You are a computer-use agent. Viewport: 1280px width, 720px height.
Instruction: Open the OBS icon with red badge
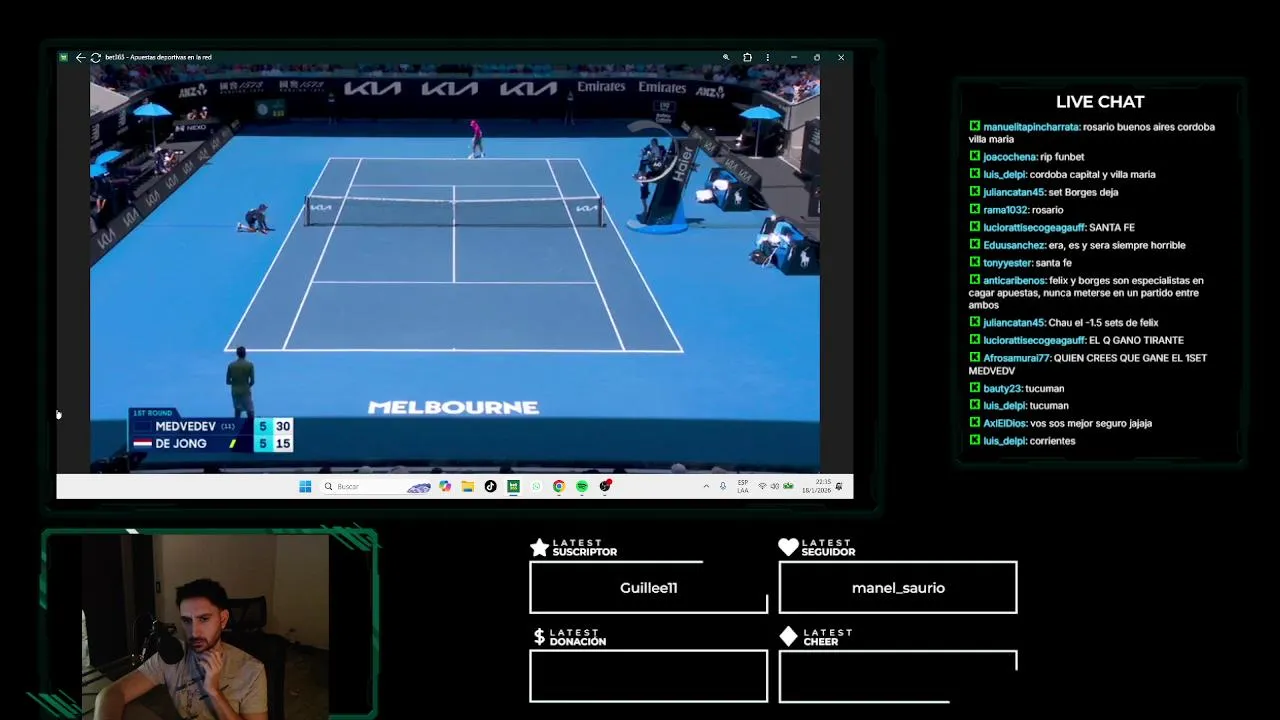[x=605, y=486]
